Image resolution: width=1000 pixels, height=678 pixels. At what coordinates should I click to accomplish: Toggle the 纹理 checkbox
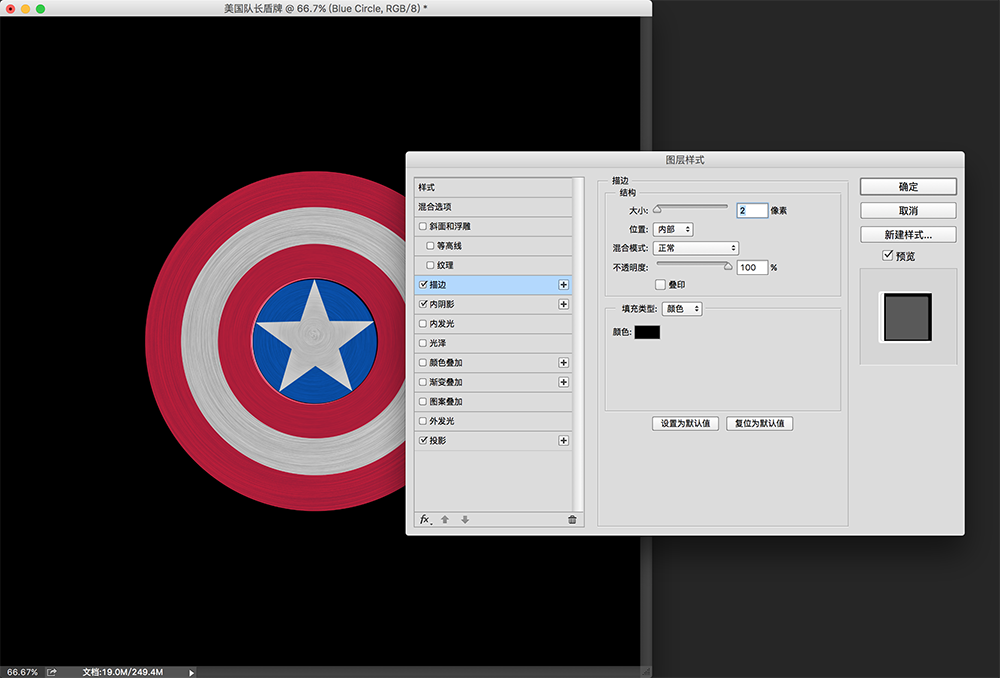(x=430, y=265)
